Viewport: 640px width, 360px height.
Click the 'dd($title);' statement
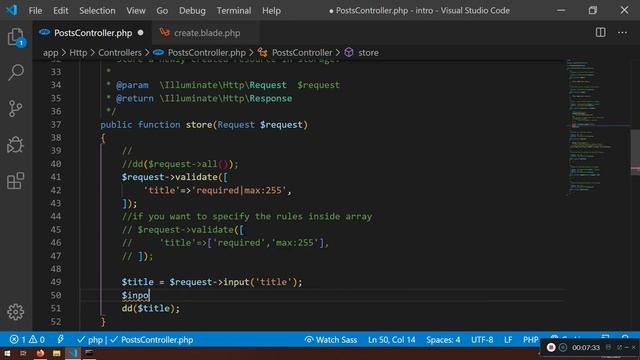point(151,308)
